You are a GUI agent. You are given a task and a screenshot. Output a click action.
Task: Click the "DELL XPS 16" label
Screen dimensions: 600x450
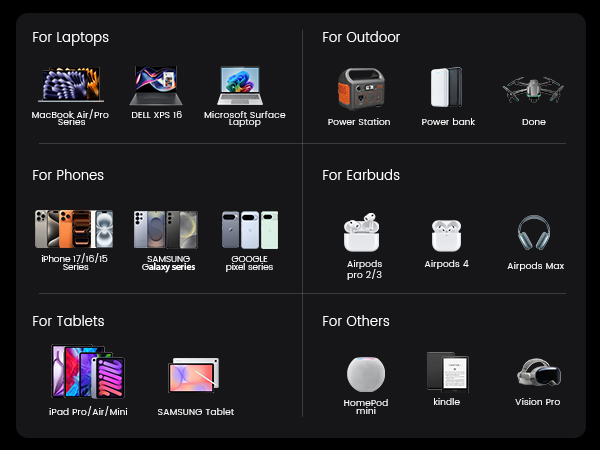click(157, 115)
